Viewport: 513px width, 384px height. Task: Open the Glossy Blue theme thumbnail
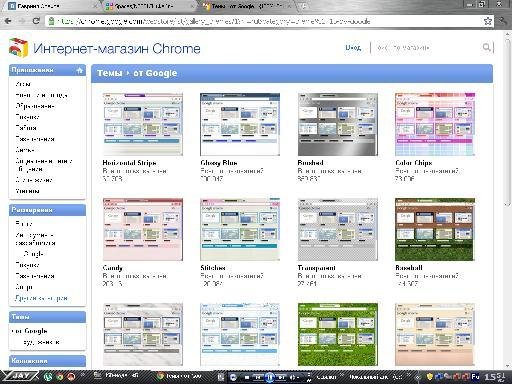[x=240, y=124]
